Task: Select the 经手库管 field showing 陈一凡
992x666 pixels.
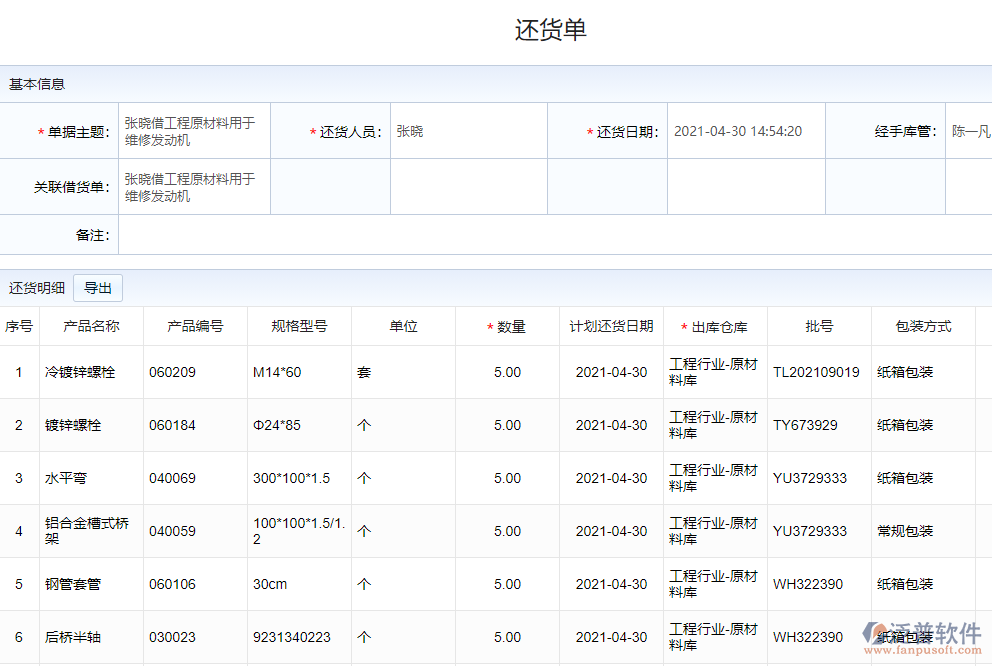Action: pyautogui.click(x=969, y=131)
